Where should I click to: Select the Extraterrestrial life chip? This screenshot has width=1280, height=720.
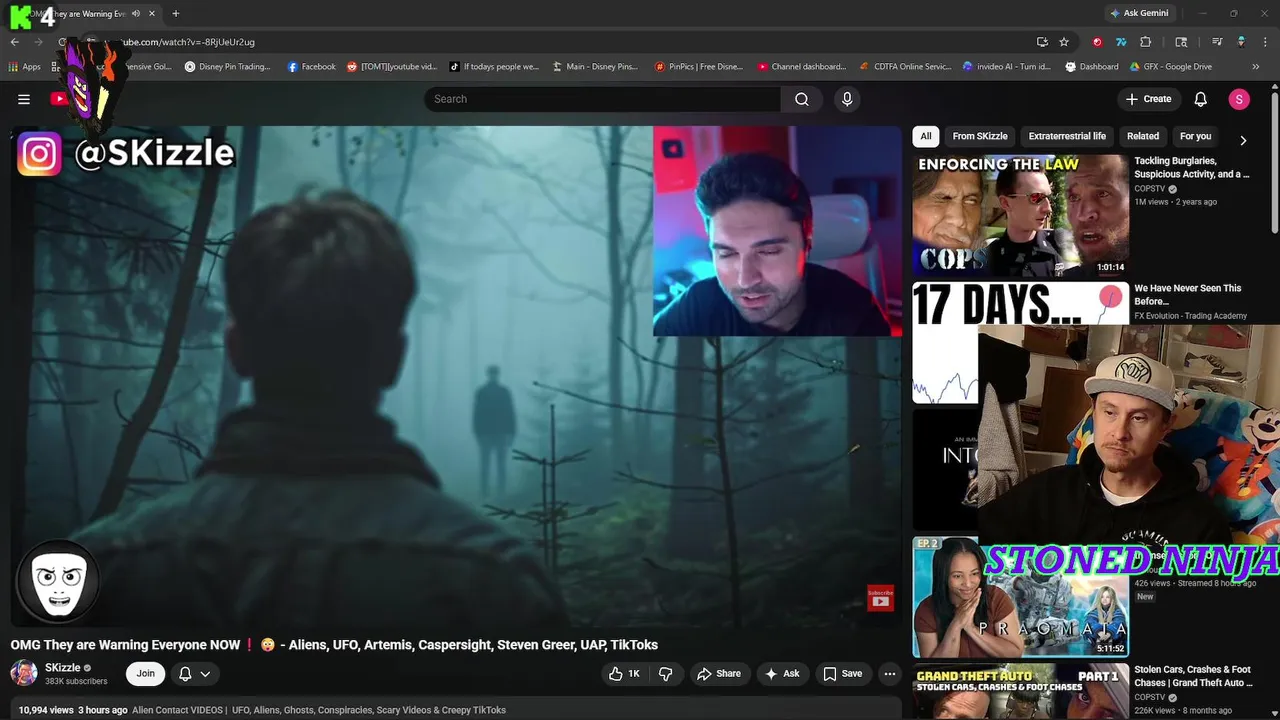click(1067, 136)
